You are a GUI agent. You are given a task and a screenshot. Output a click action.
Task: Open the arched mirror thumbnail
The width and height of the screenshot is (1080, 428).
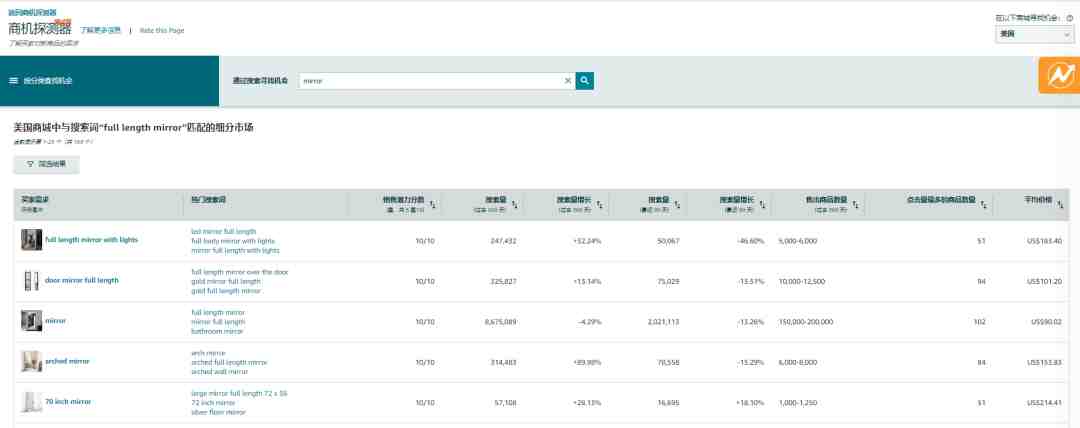[x=31, y=361]
